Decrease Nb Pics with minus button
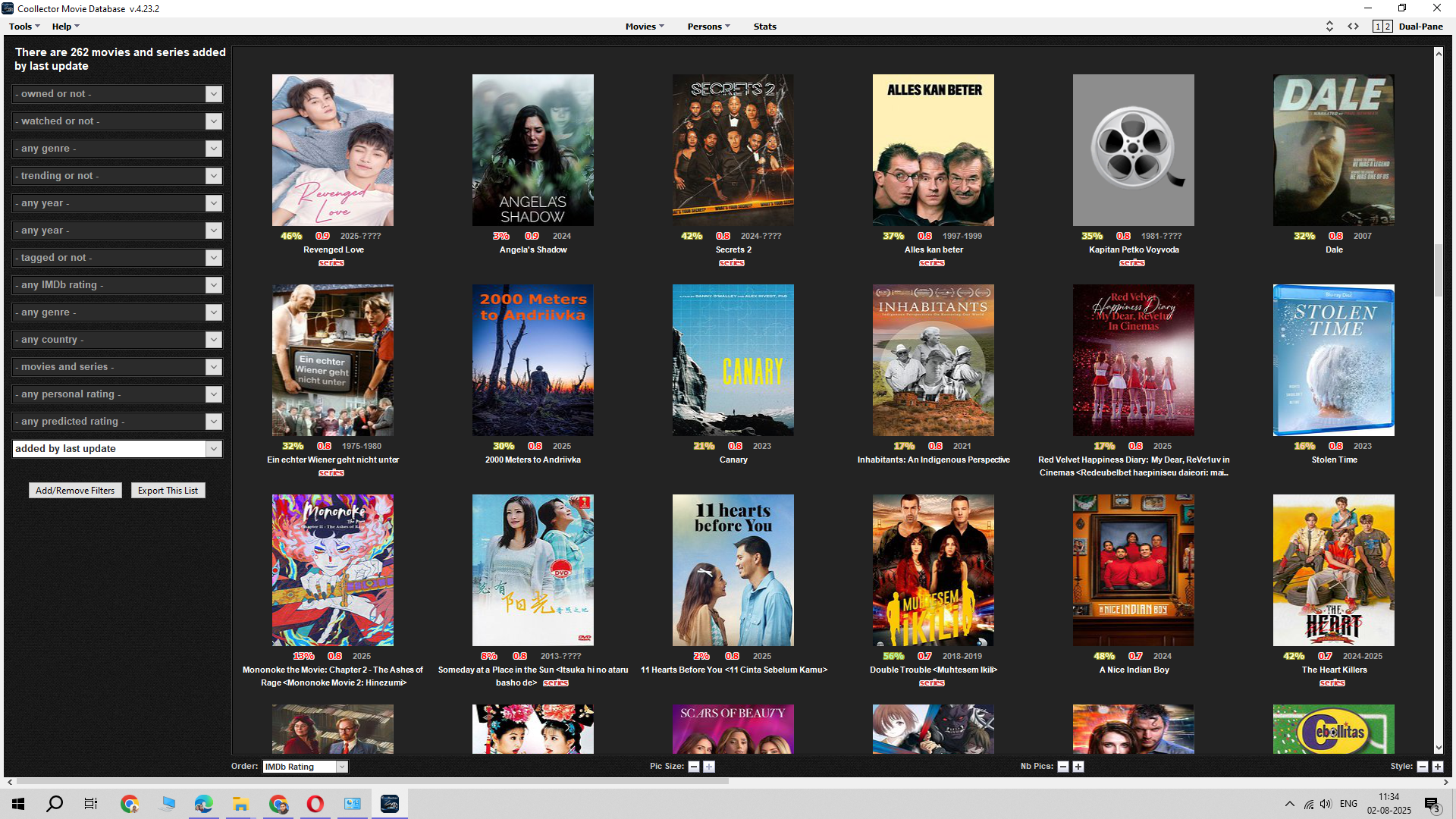Image resolution: width=1456 pixels, height=819 pixels. coord(1063,767)
